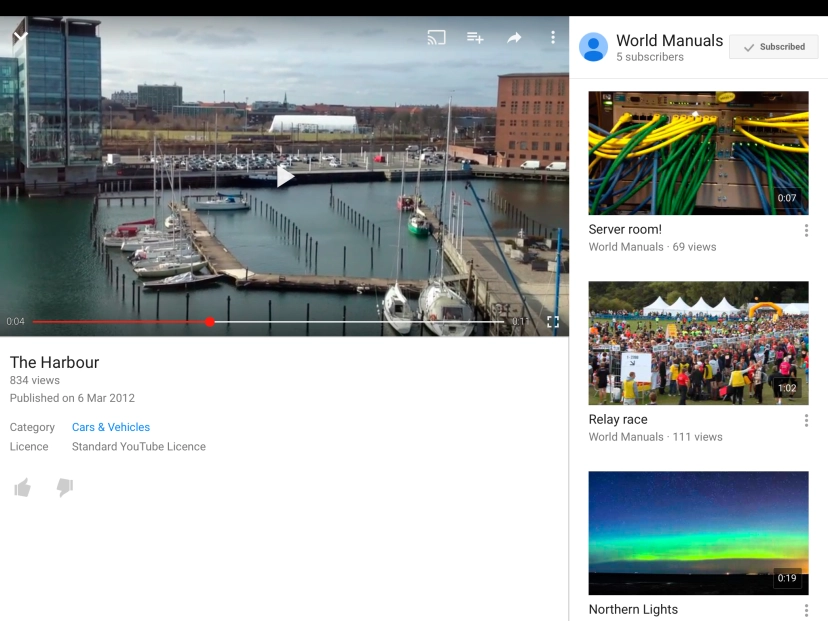Click Standard YouTube Licence text

(x=139, y=446)
